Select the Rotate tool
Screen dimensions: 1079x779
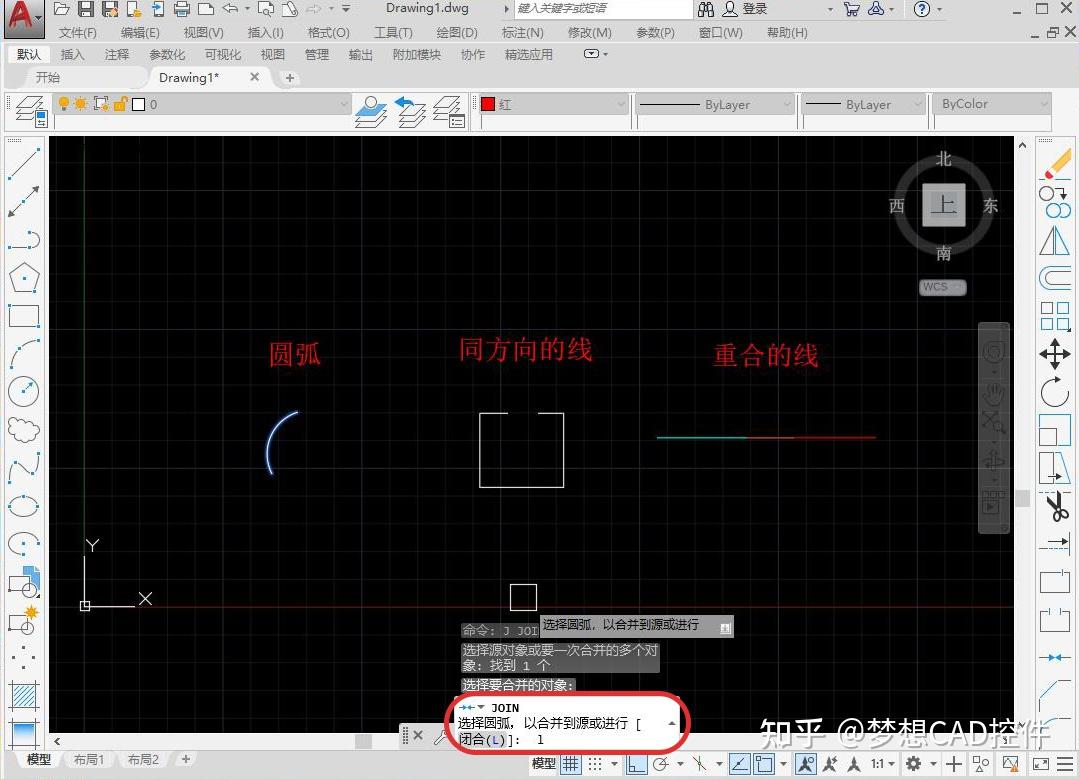1055,393
